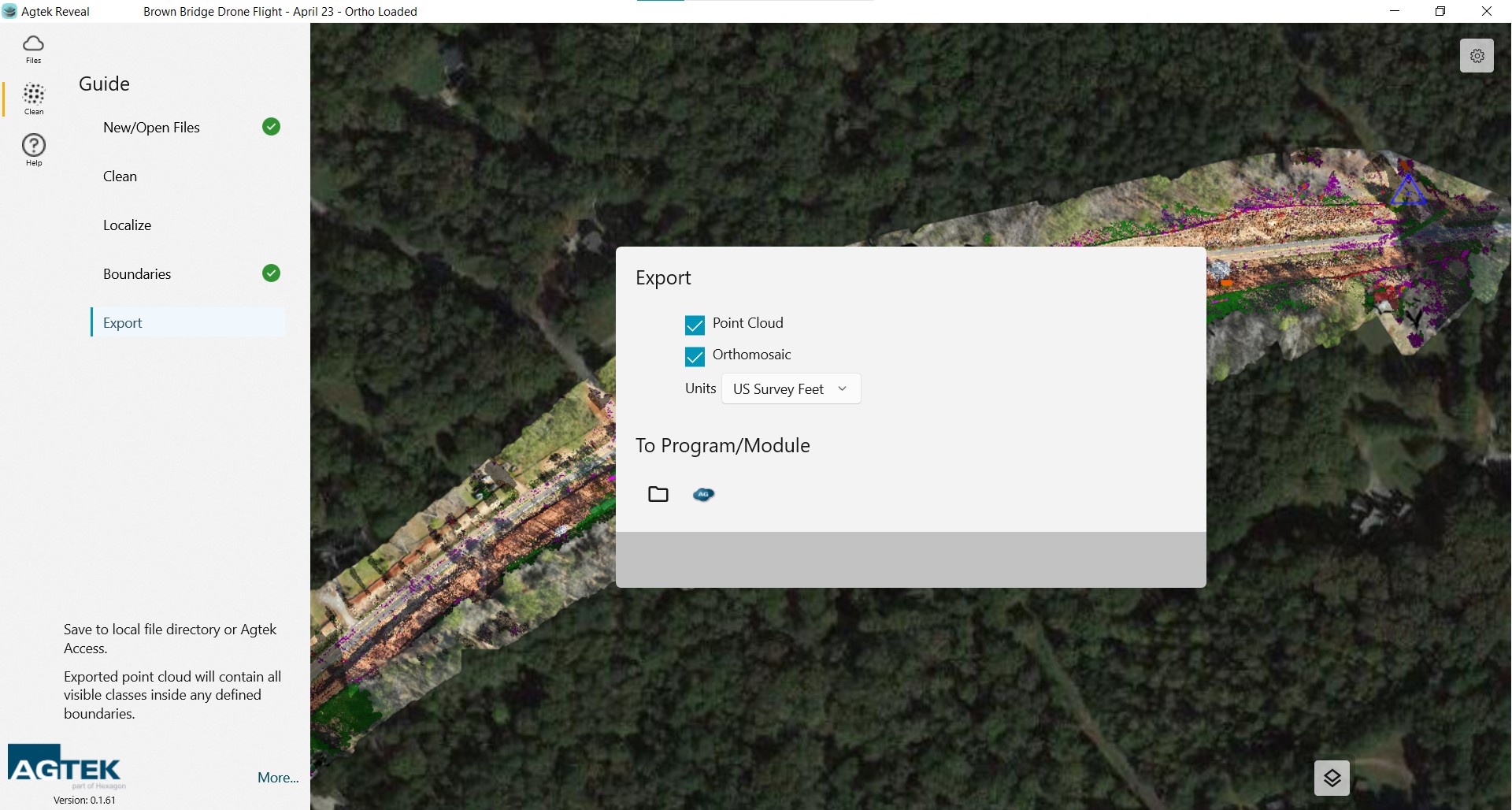Uncheck the Point Cloud checkbox
The image size is (1512, 810).
tap(695, 325)
